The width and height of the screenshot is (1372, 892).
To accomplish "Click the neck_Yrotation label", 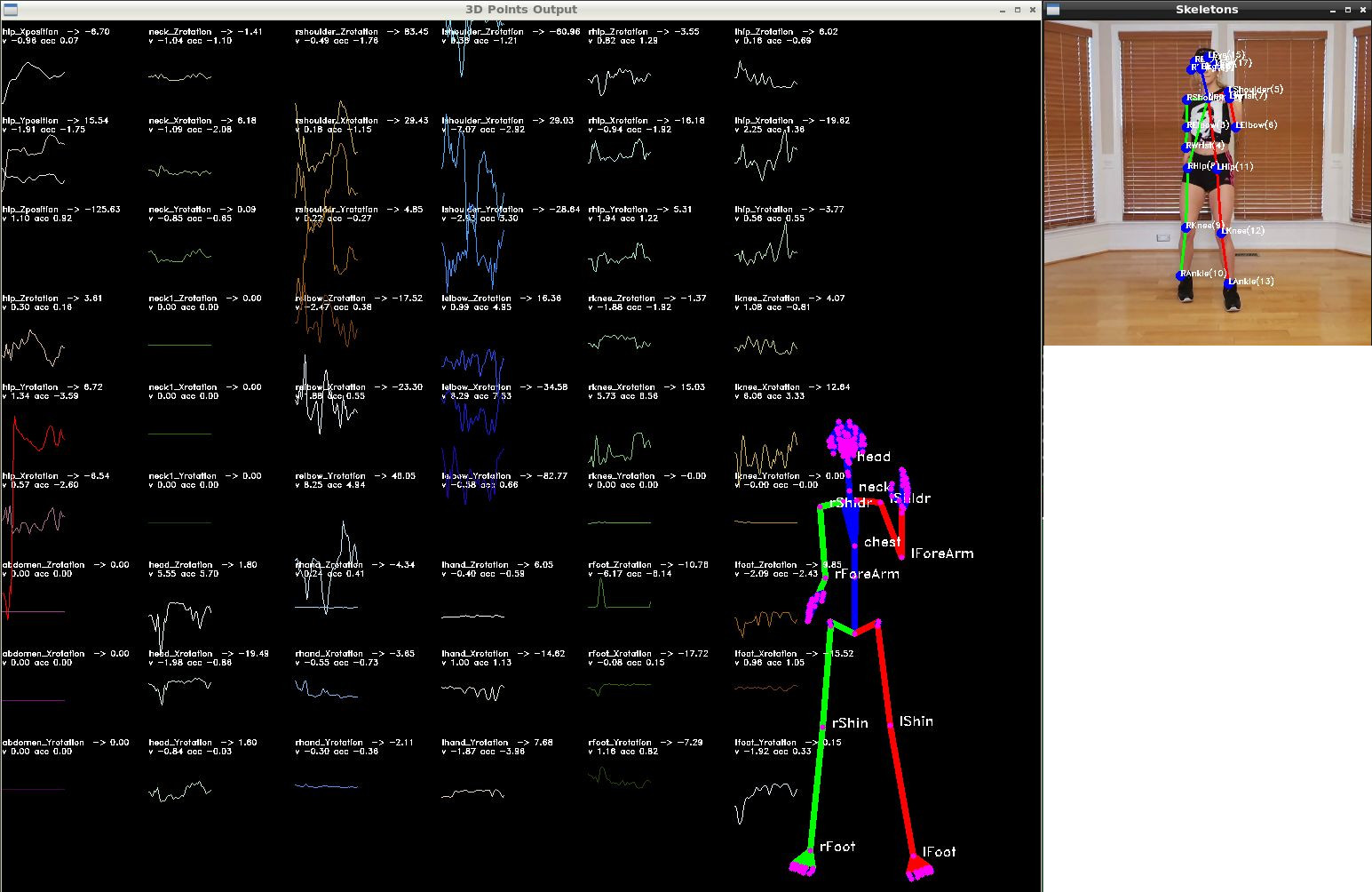I will pos(180,209).
